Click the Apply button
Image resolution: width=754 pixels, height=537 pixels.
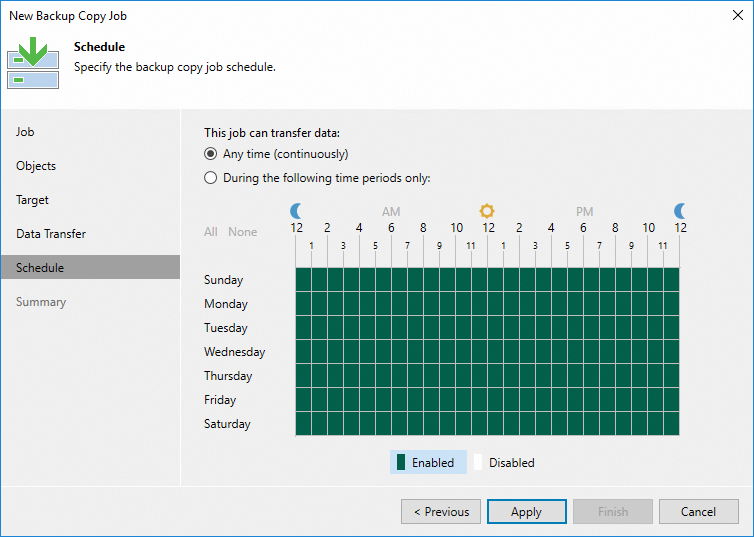(x=526, y=512)
